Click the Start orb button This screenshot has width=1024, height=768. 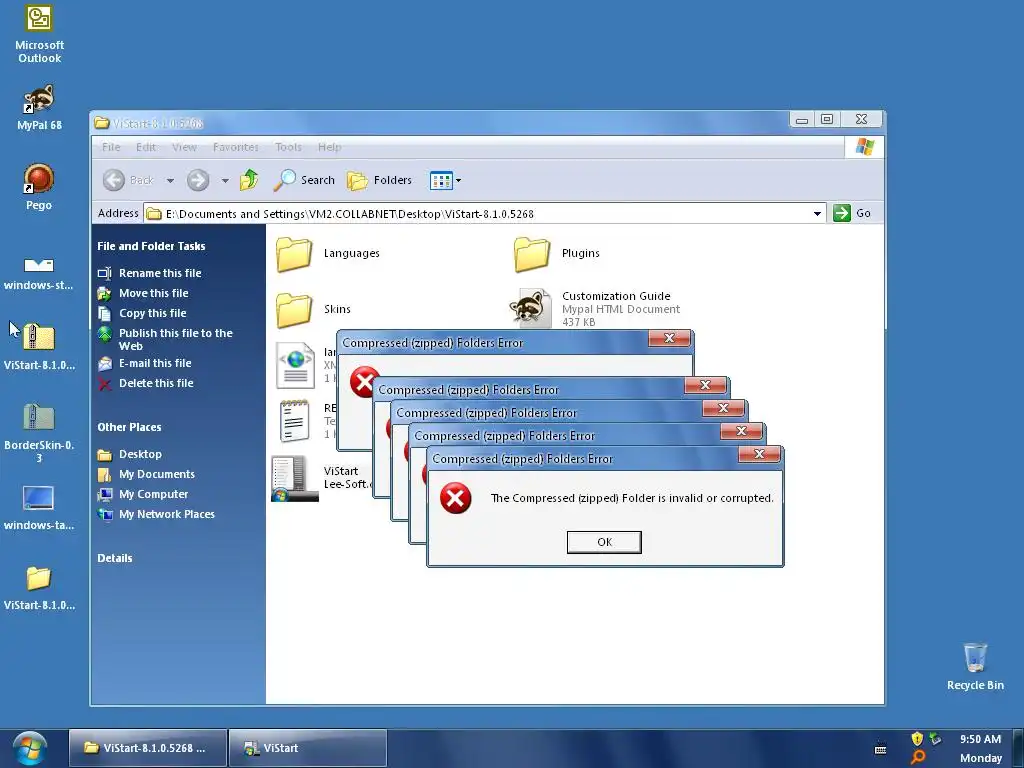(x=29, y=748)
